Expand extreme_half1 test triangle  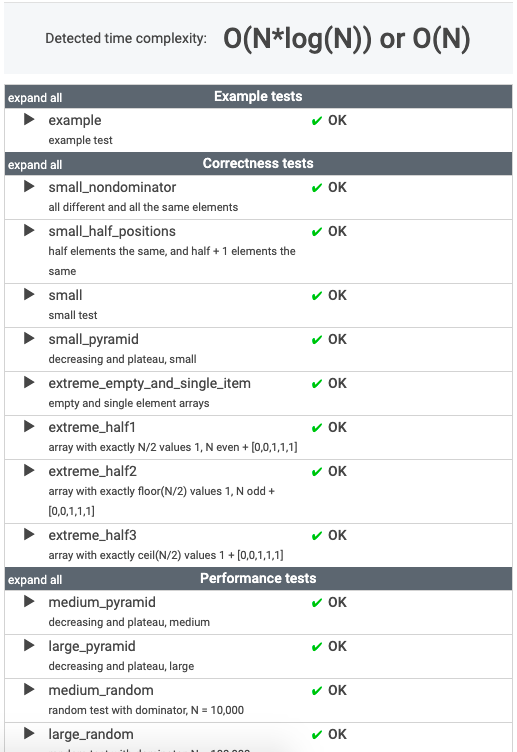click(29, 426)
